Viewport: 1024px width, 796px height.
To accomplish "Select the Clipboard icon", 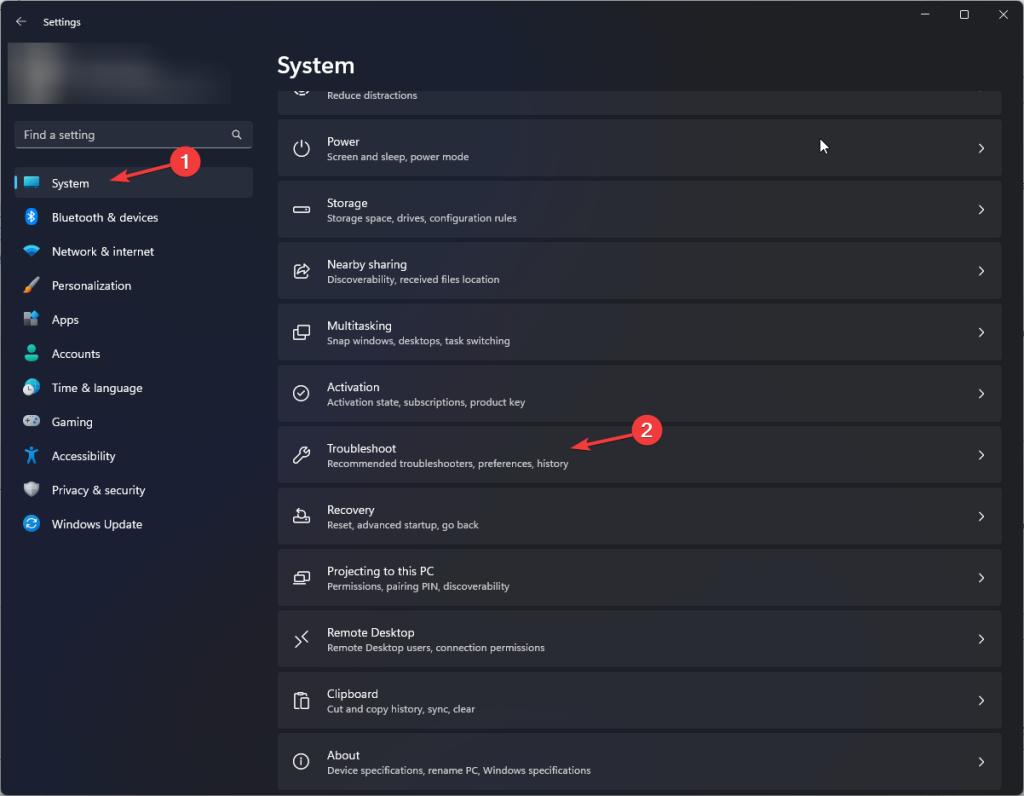I will click(301, 700).
